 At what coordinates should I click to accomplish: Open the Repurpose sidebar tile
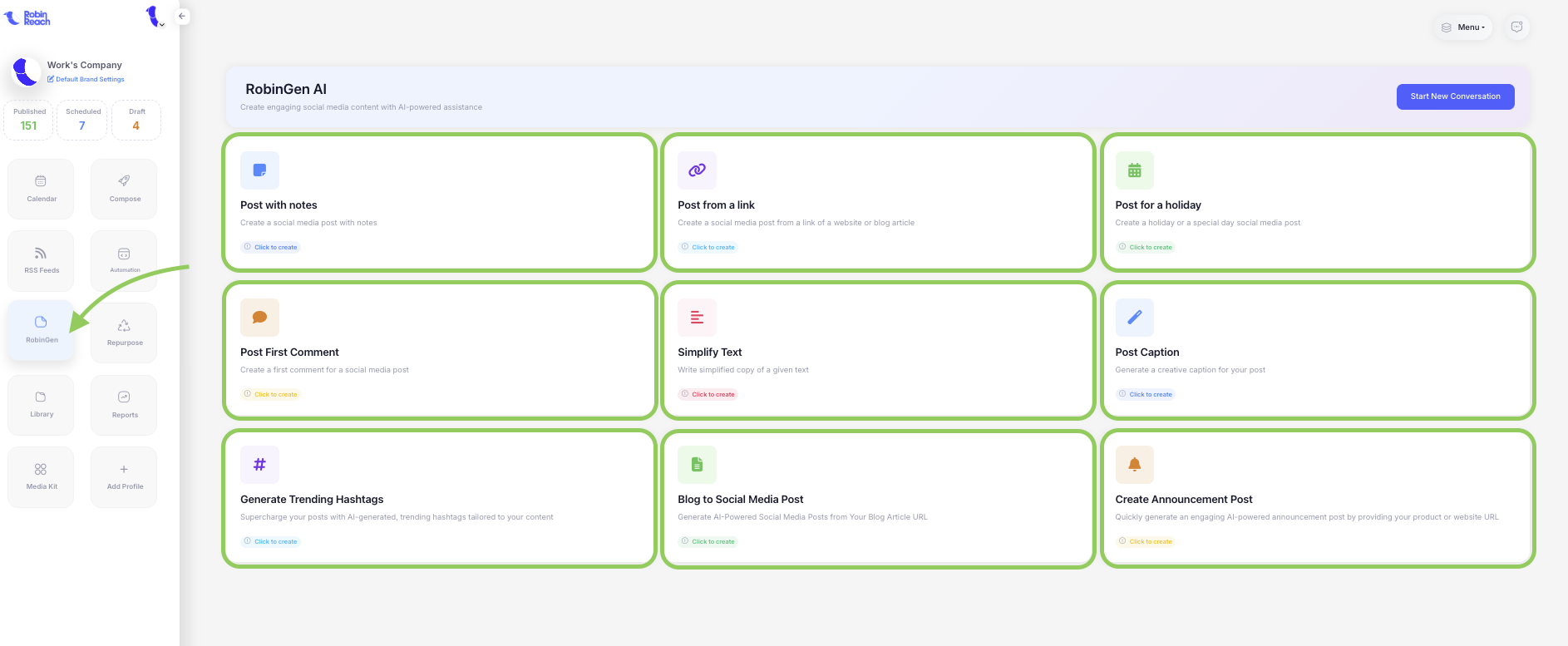coord(124,333)
